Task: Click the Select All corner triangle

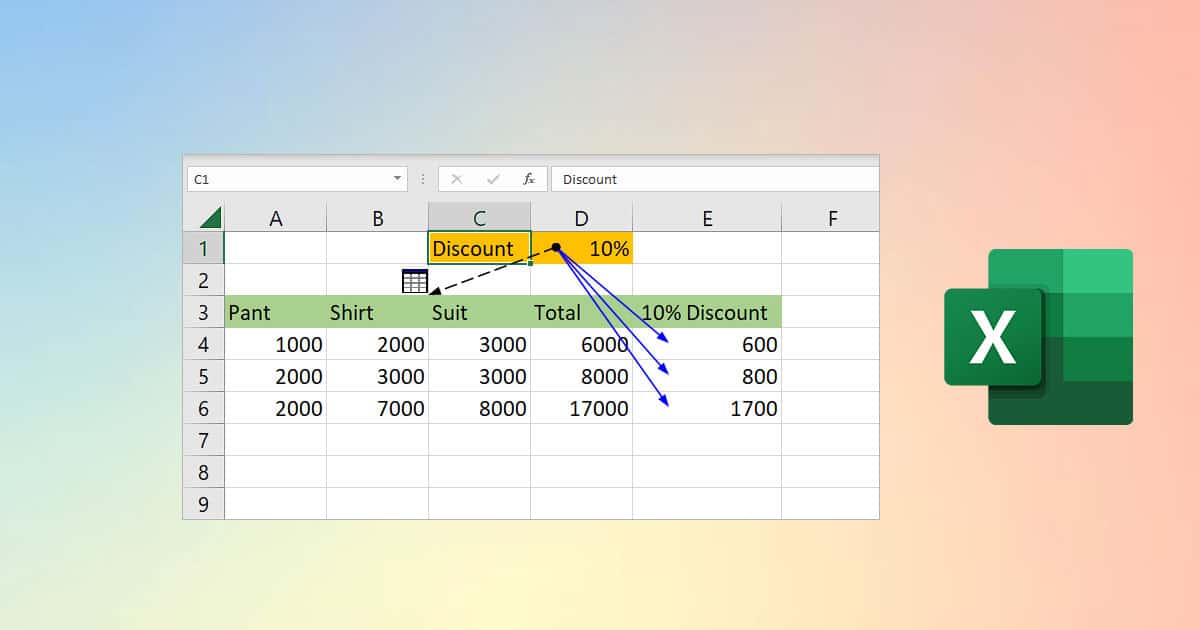Action: click(210, 218)
